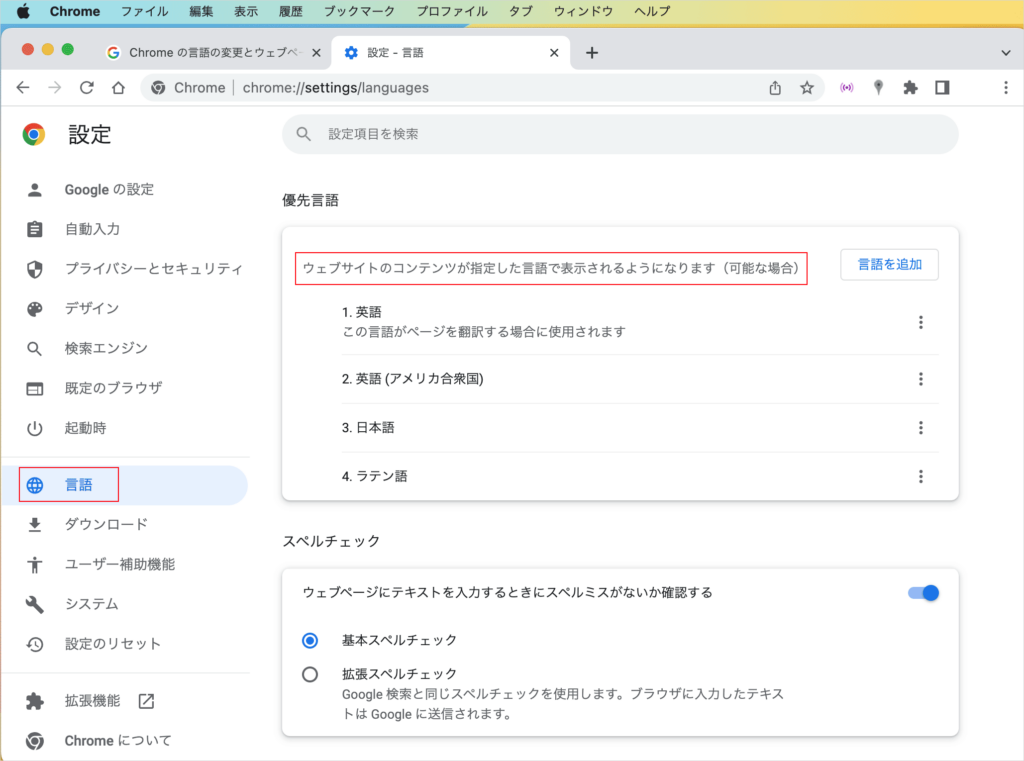Select 基本スペルチェック radio button
The width and height of the screenshot is (1024, 761).
(310, 640)
